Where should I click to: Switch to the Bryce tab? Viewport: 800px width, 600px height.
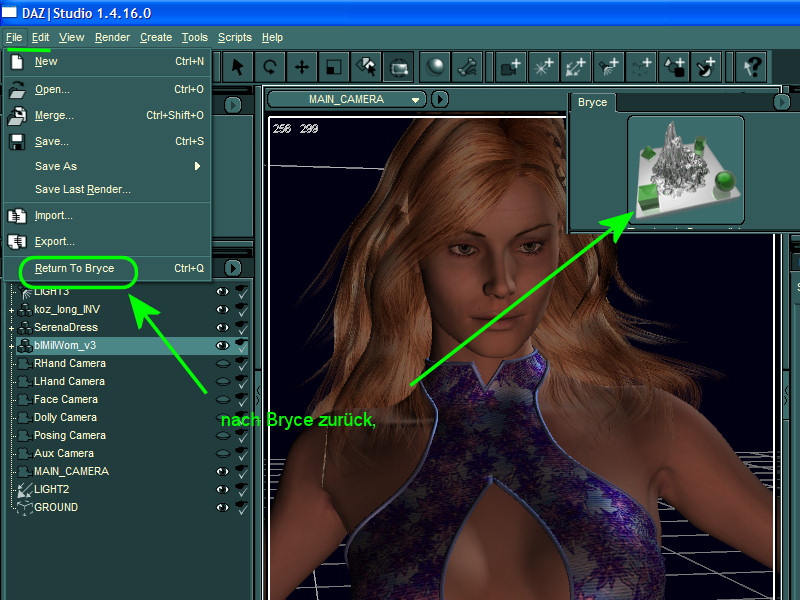(x=592, y=103)
